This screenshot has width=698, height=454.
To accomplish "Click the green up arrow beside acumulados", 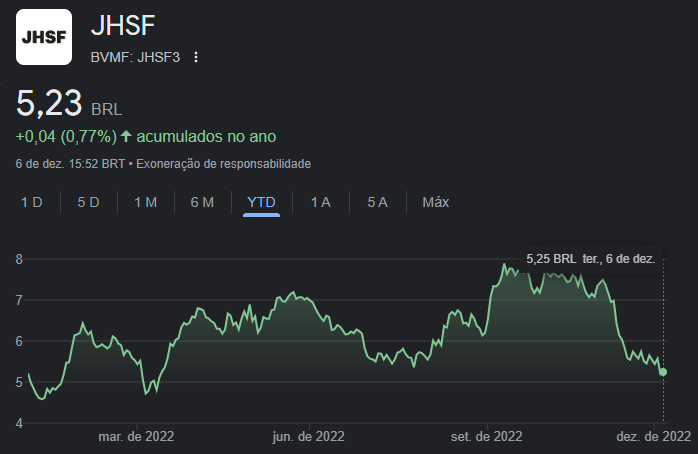I will pyautogui.click(x=126, y=136).
